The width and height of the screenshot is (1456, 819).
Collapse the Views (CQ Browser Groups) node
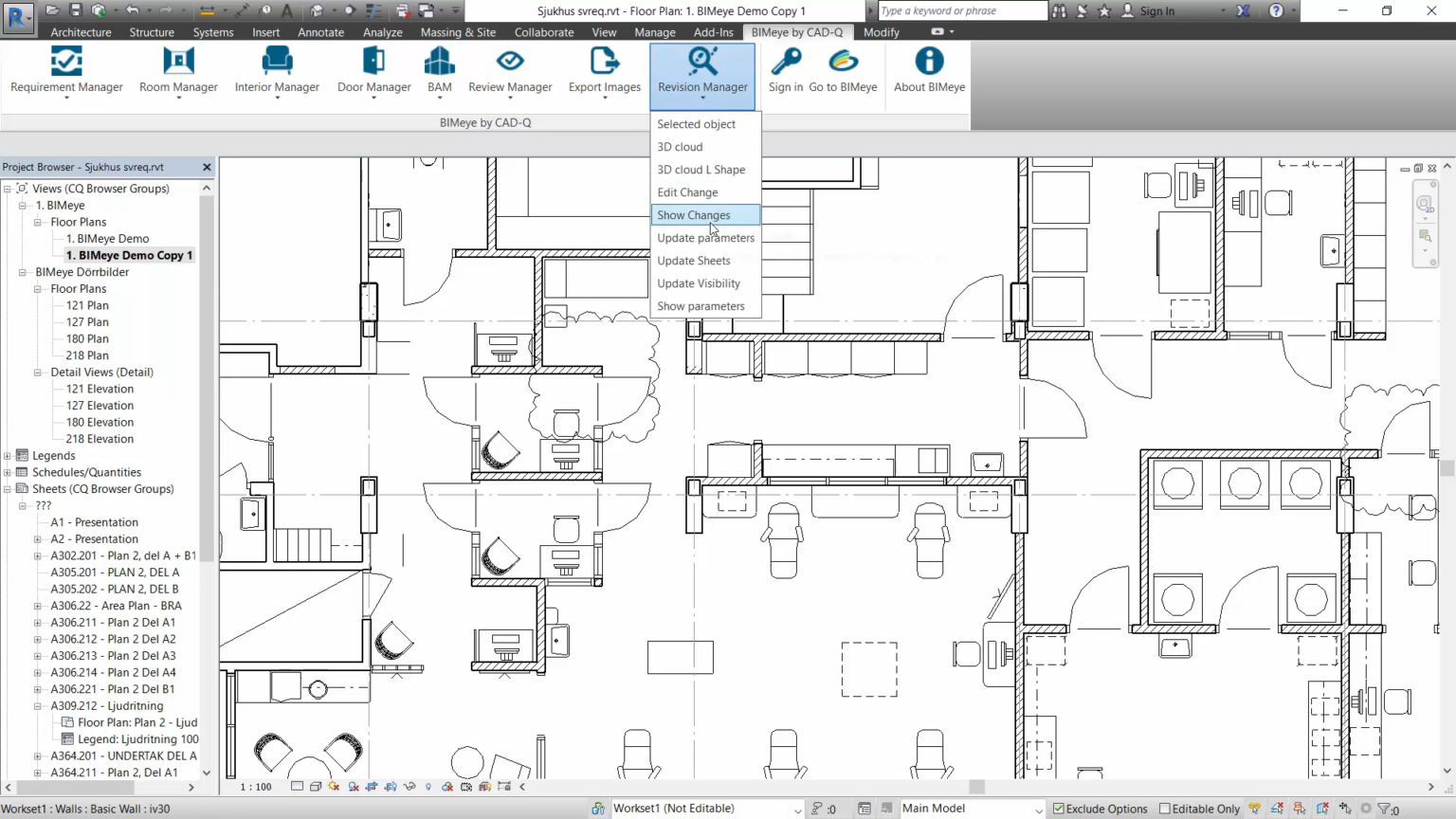(8, 189)
